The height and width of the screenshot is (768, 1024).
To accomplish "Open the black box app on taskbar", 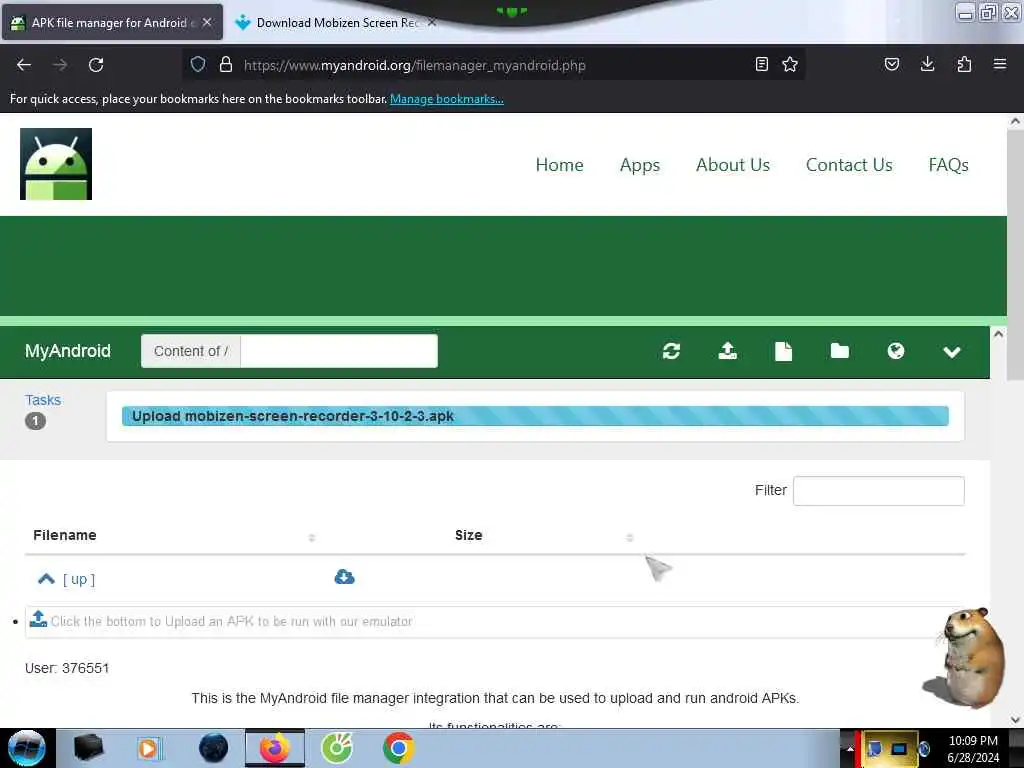I will click(88, 748).
